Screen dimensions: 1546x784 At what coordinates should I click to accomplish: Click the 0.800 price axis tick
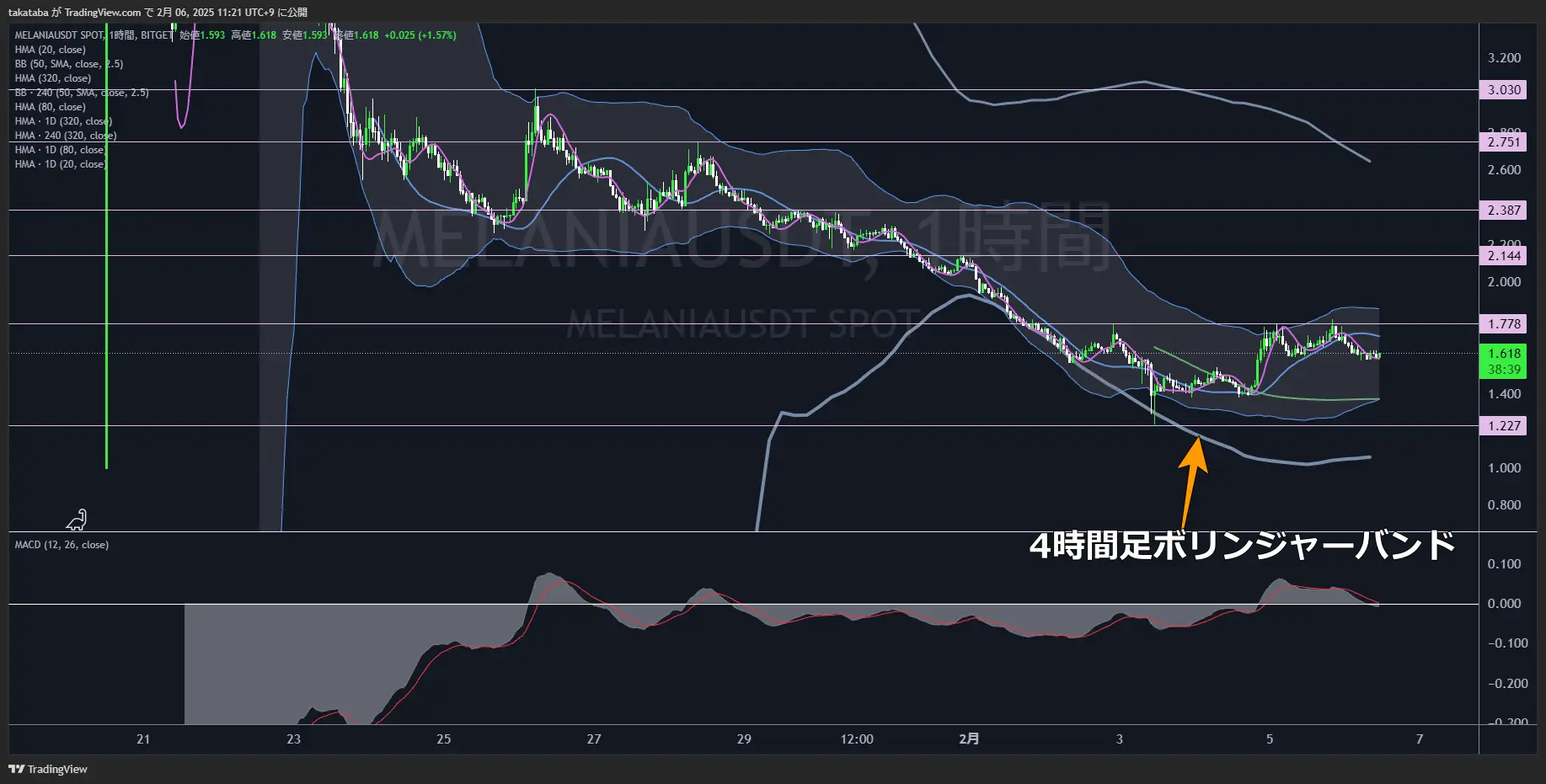tap(1504, 505)
